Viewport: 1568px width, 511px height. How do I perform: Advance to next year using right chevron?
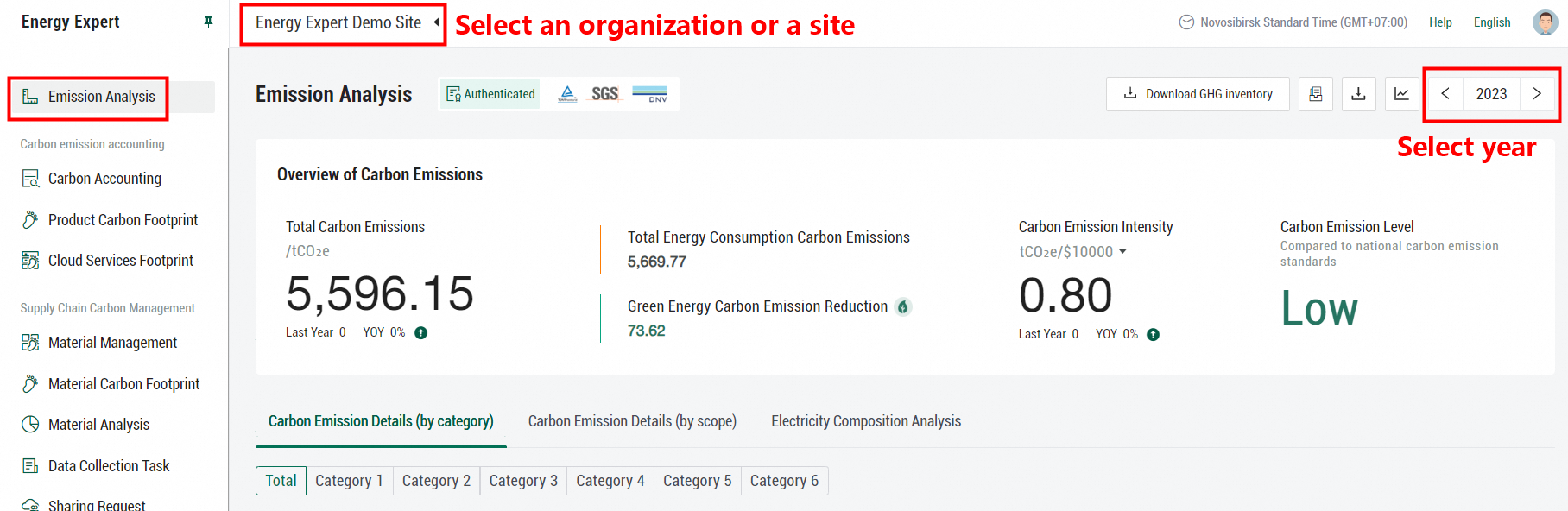[1537, 94]
